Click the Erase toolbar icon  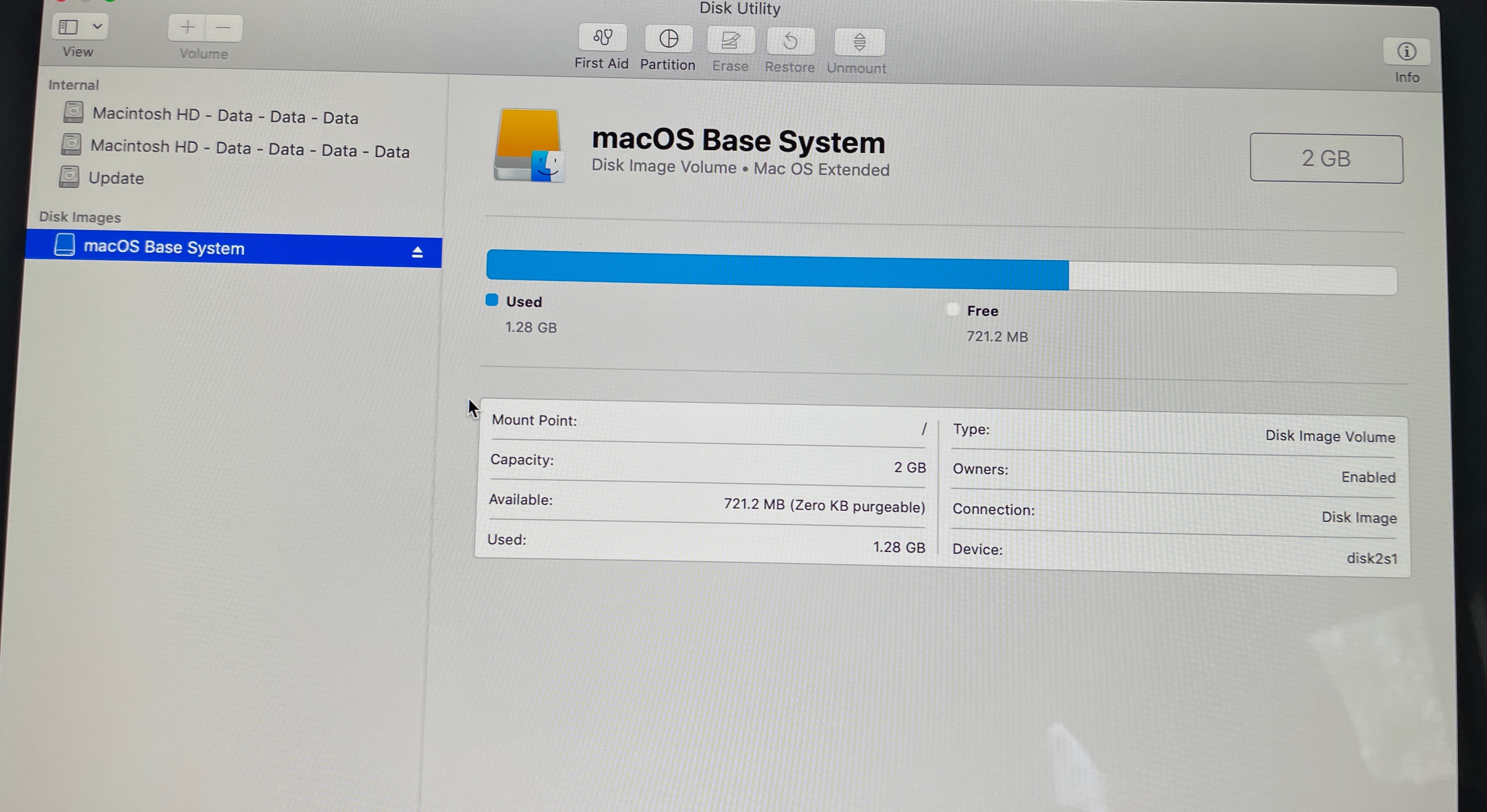coord(730,41)
